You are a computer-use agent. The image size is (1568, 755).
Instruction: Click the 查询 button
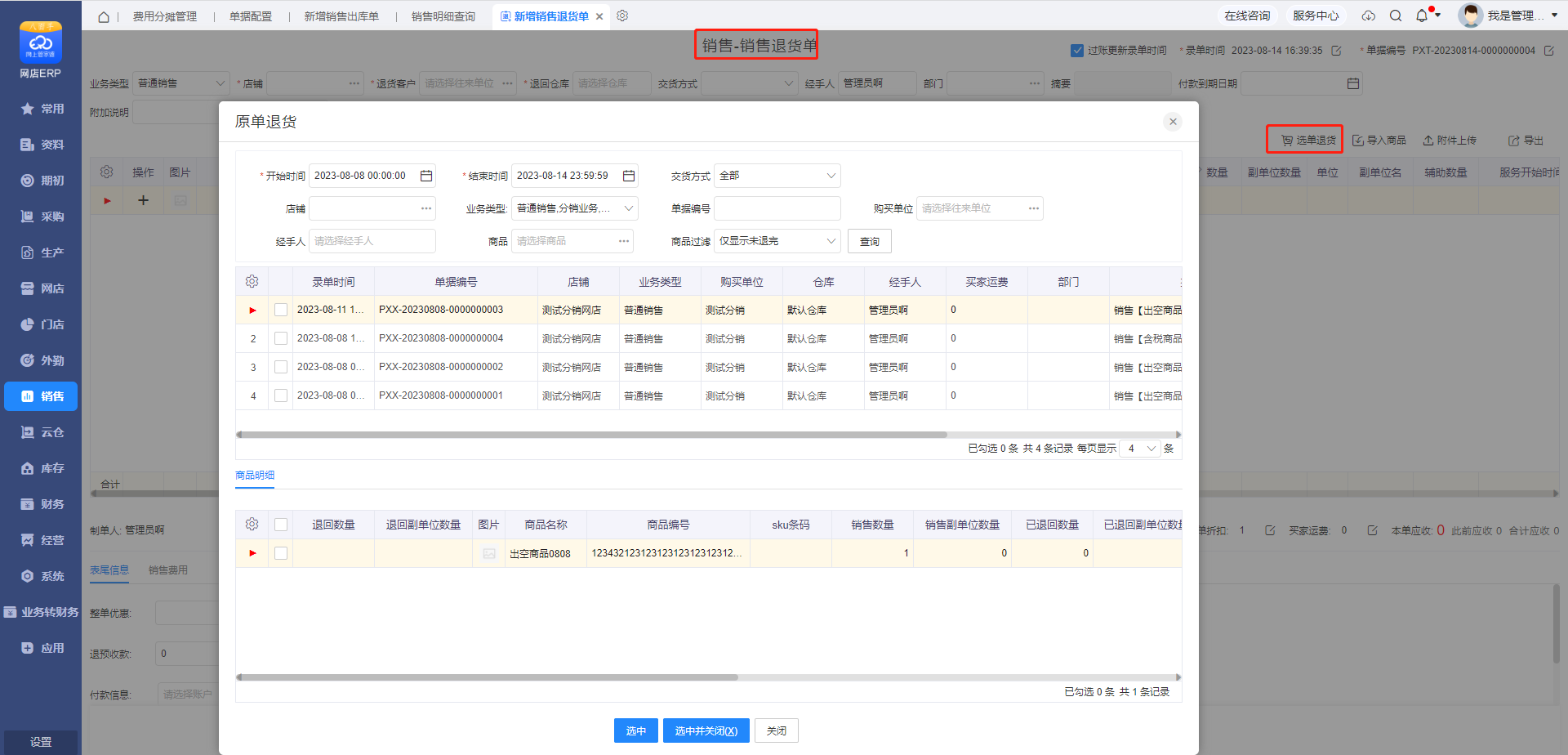point(870,241)
